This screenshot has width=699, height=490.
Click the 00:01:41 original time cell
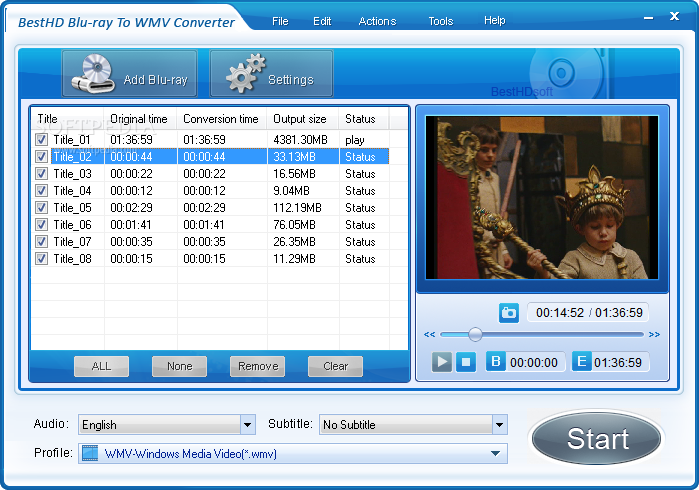(131, 224)
